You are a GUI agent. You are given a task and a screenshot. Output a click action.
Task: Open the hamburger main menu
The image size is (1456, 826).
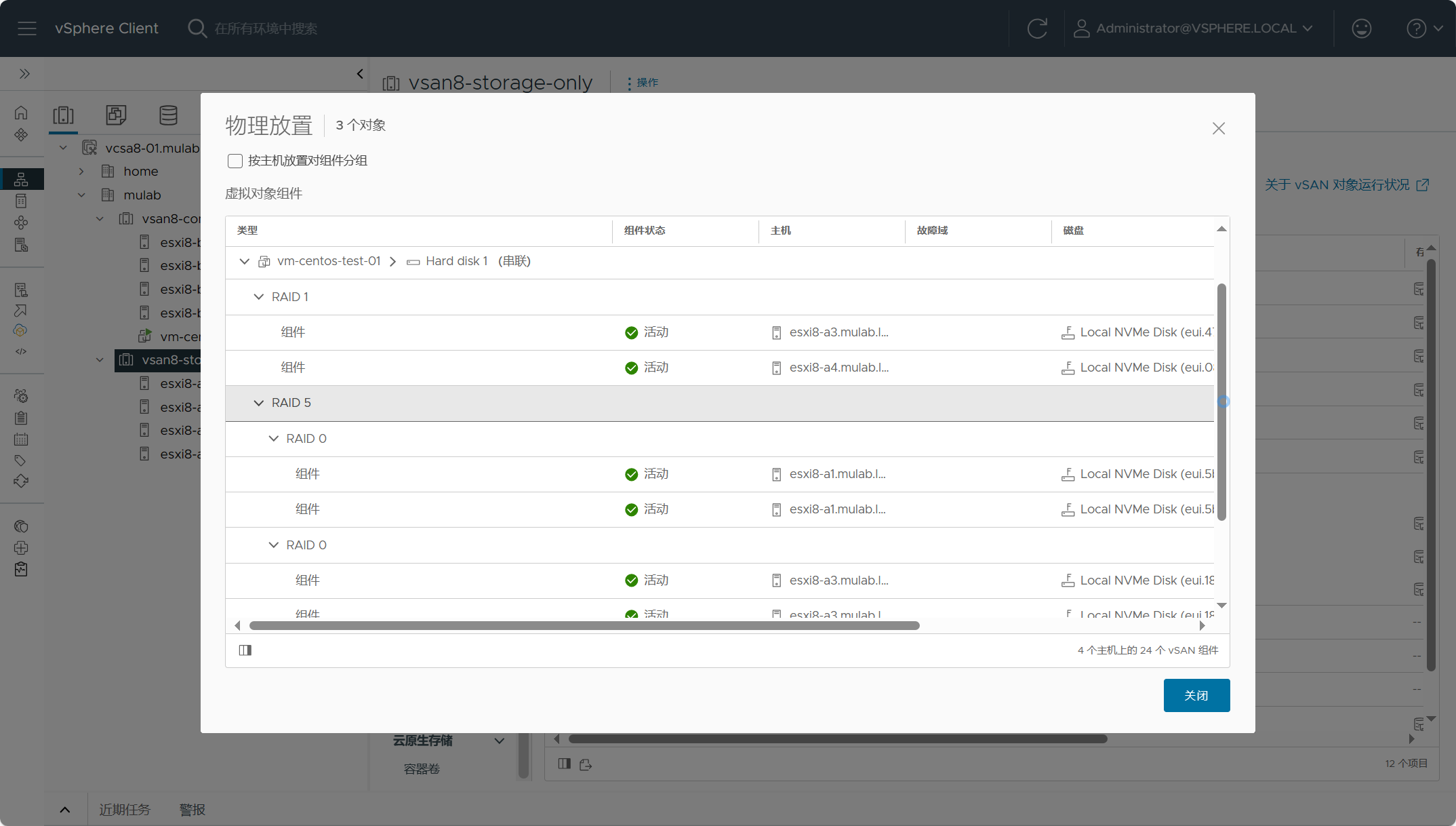point(27,28)
